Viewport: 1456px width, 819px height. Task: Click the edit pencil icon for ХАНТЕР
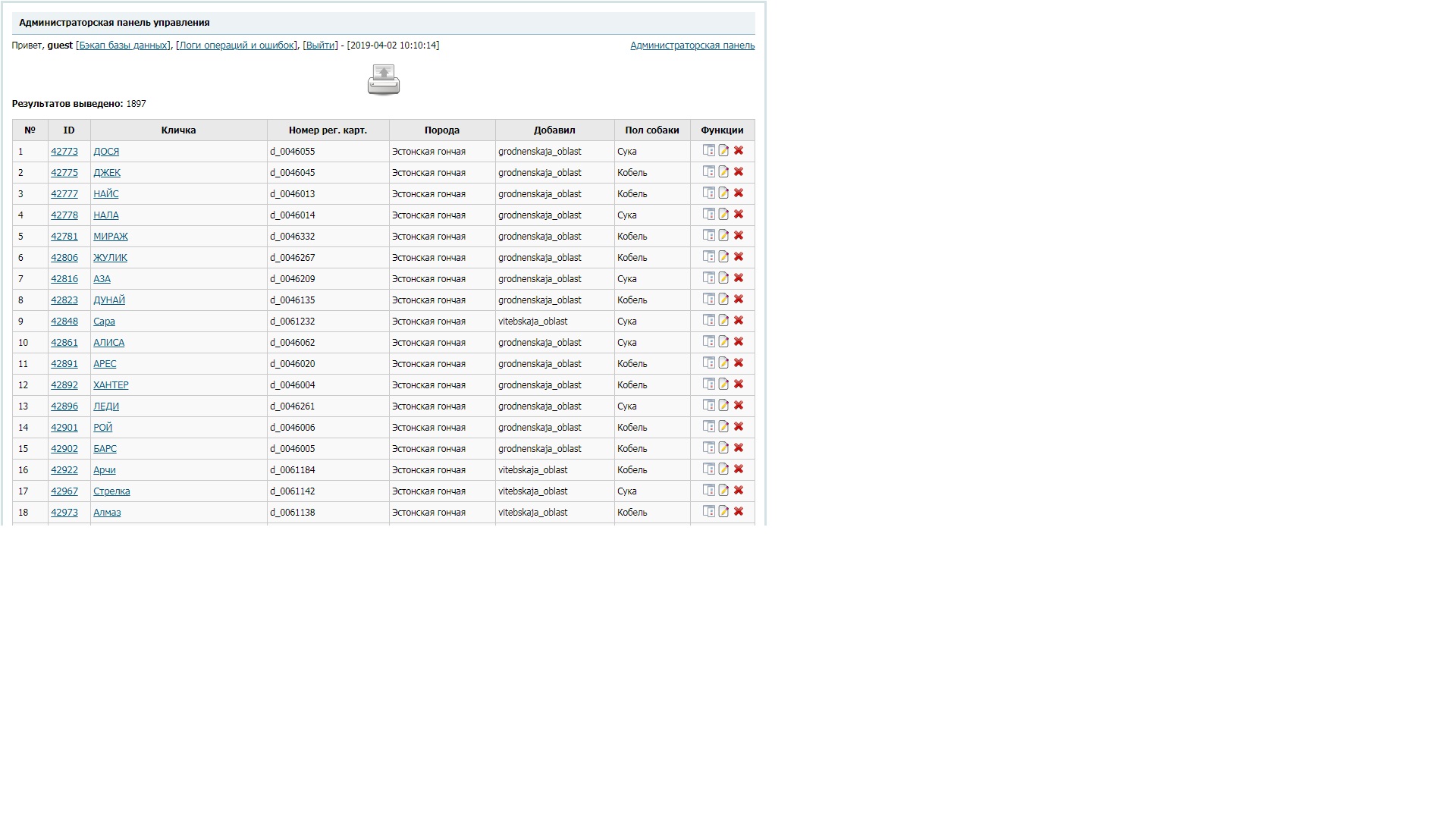[723, 384]
